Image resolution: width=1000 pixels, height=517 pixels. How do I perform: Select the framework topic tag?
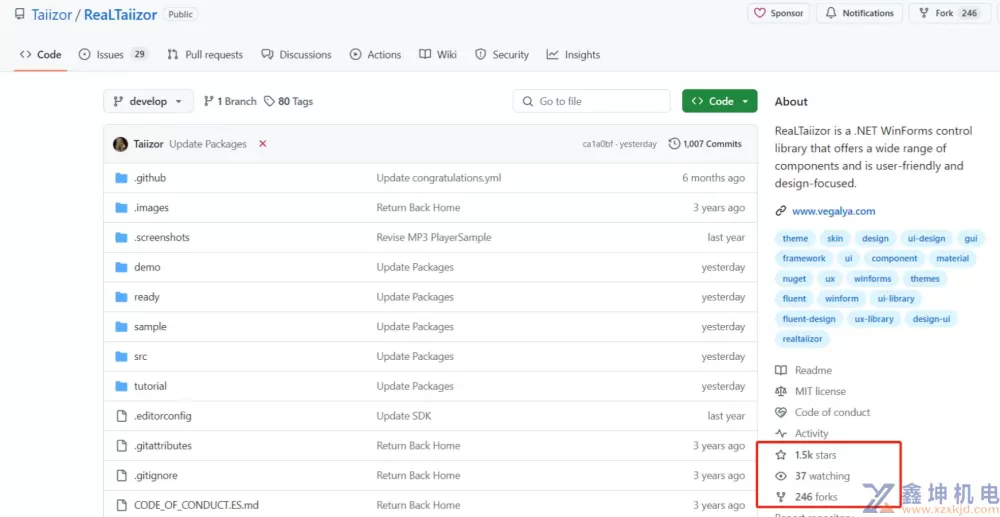[x=804, y=258]
